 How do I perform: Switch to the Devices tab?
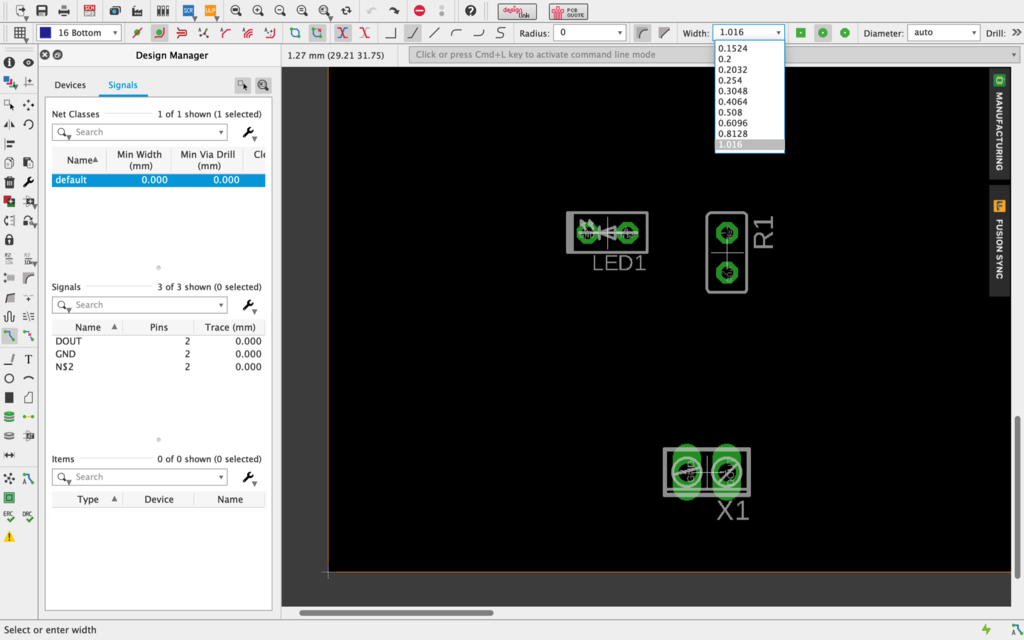click(70, 85)
